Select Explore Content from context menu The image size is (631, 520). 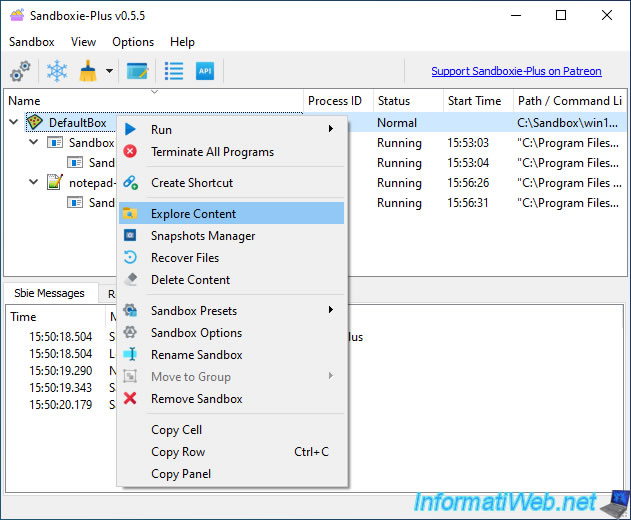click(x=193, y=214)
